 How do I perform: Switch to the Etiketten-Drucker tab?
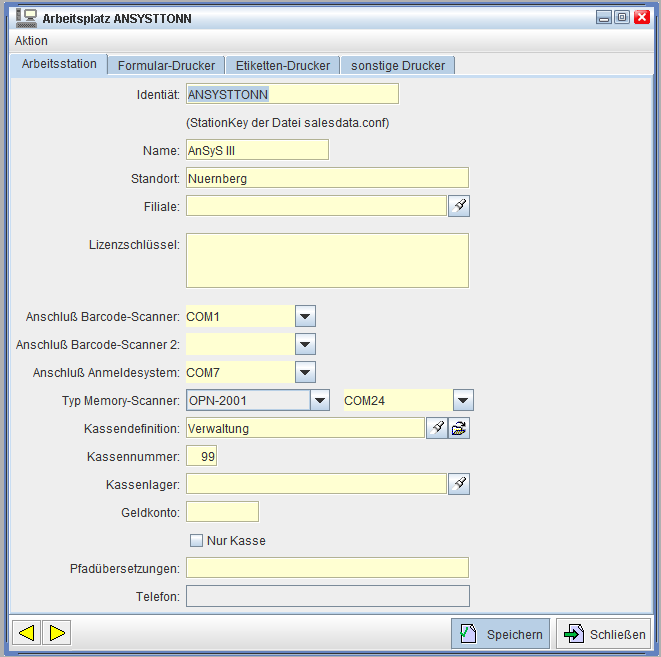[283, 66]
